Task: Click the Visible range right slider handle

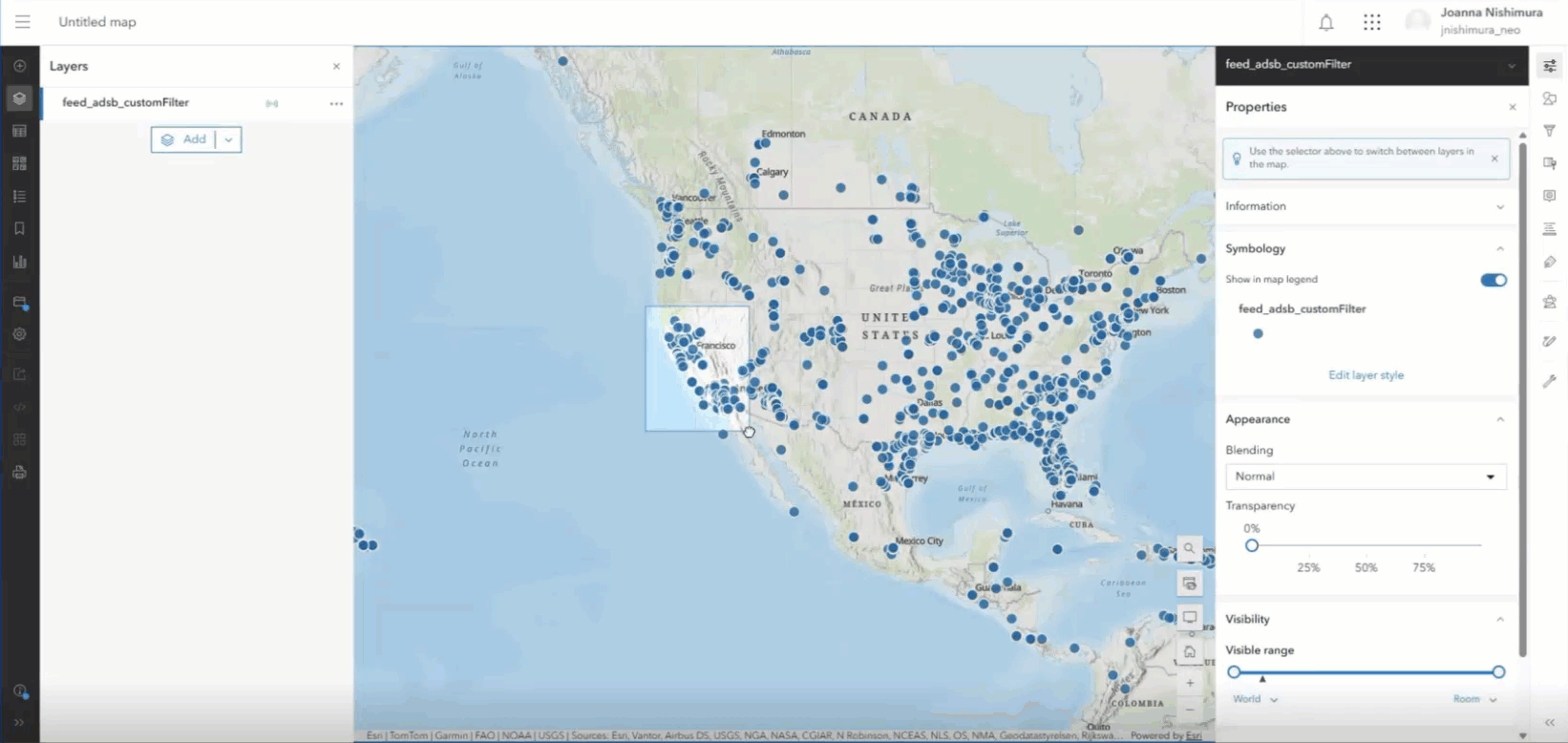Action: coord(1498,672)
